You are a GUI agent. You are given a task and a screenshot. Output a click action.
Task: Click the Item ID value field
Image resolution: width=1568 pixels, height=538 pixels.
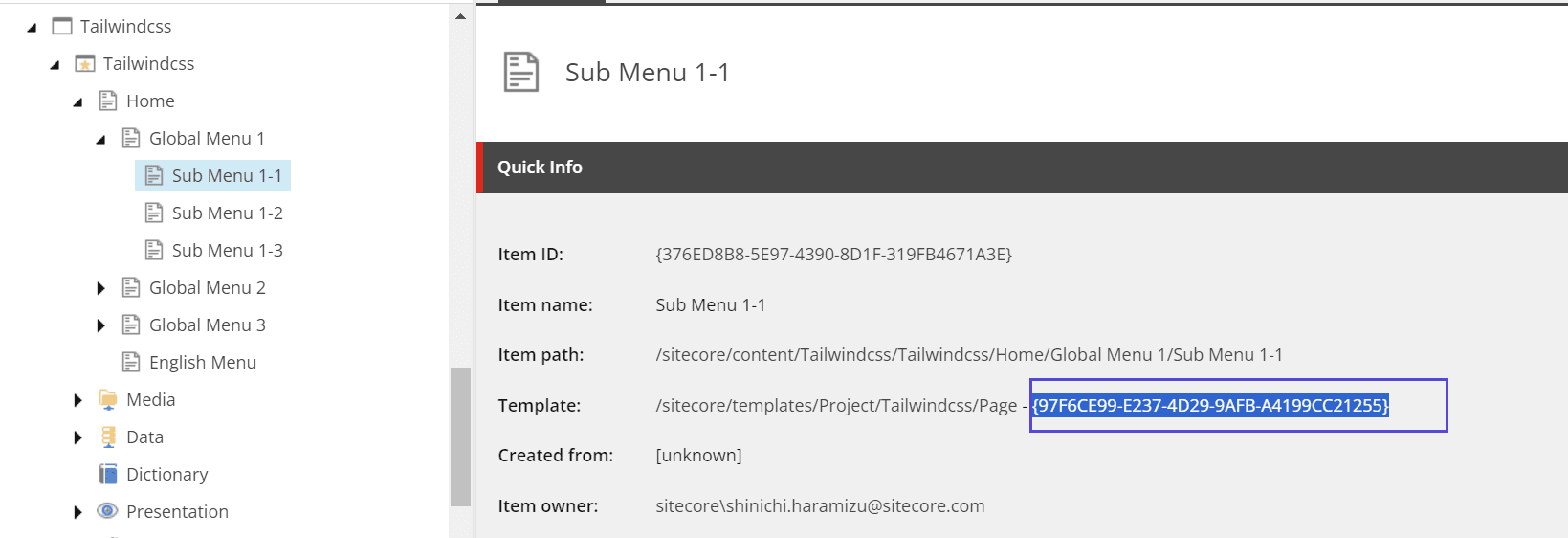833,255
